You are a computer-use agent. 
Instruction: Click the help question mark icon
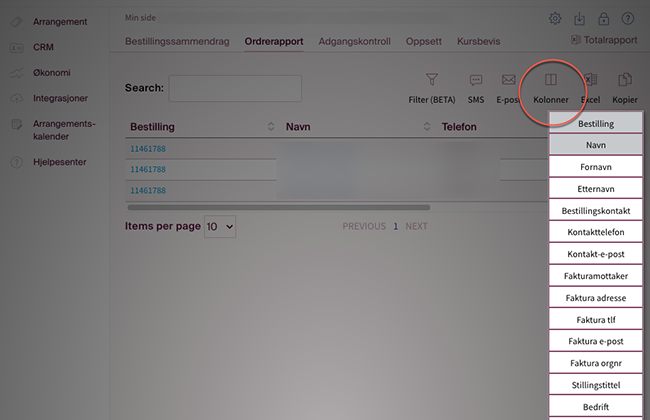point(628,18)
